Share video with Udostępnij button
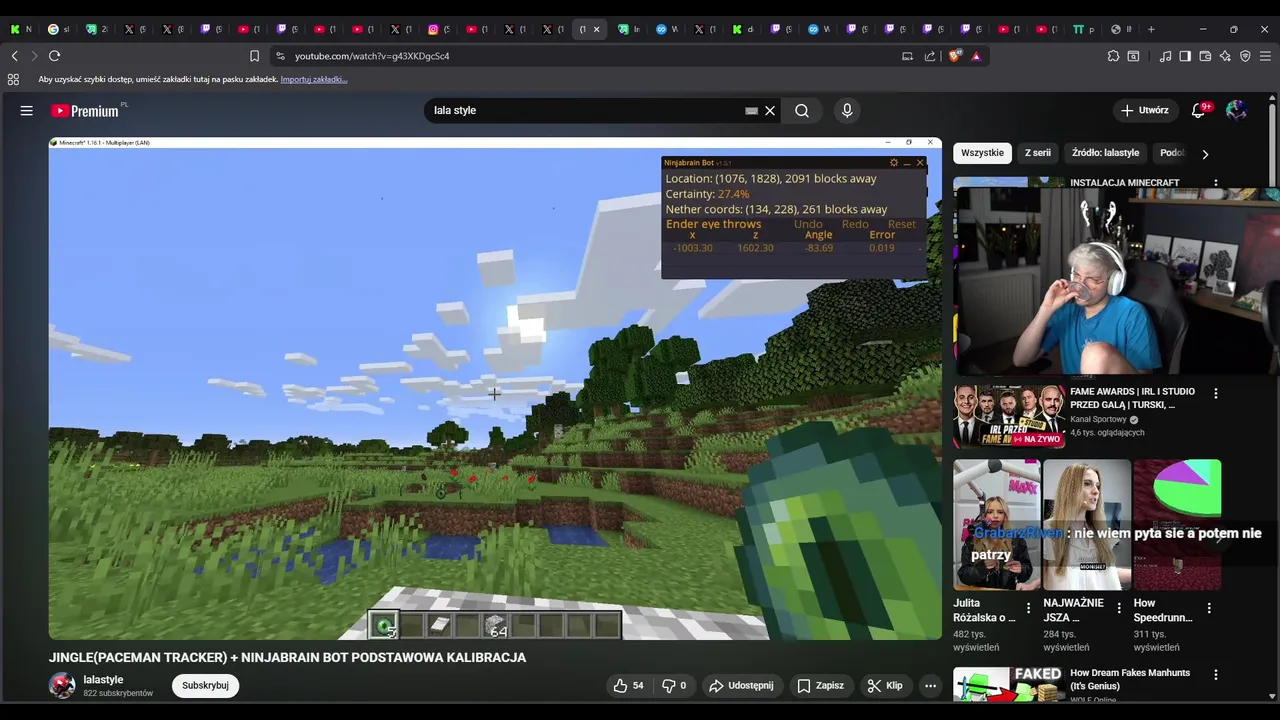This screenshot has width=1280, height=720. click(x=741, y=685)
